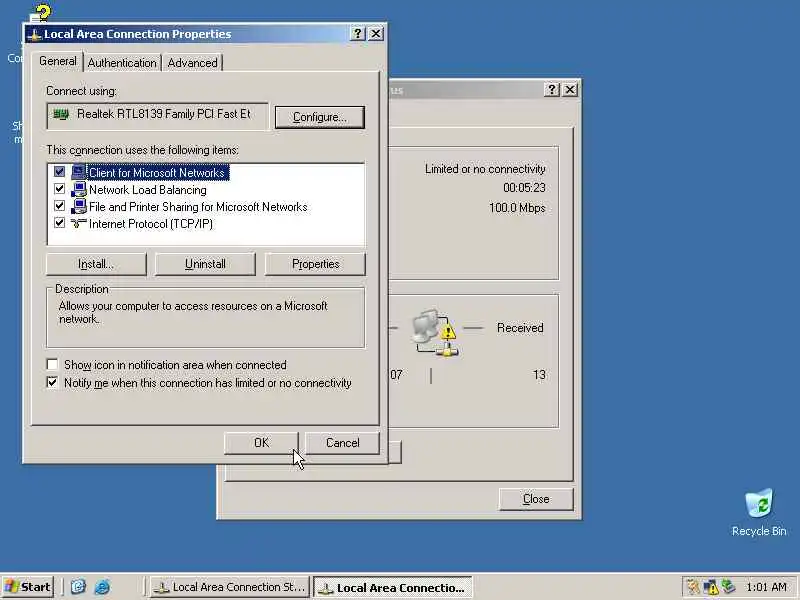This screenshot has height=600, width=800.
Task: Click the Uninstall button
Action: [x=205, y=264]
